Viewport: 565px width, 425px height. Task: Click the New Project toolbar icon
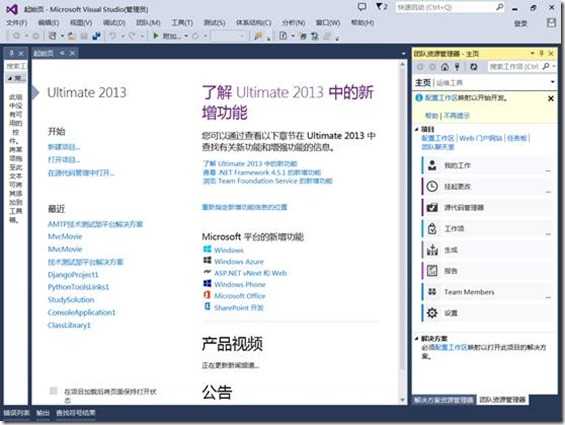pos(53,36)
